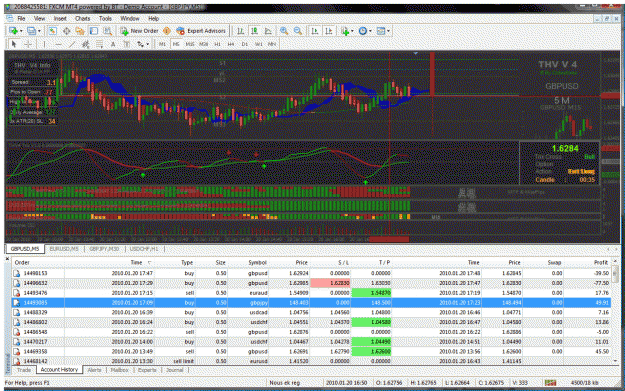Toggle chart Auto Scroll icon
This screenshot has height=391, width=625.
[315, 31]
